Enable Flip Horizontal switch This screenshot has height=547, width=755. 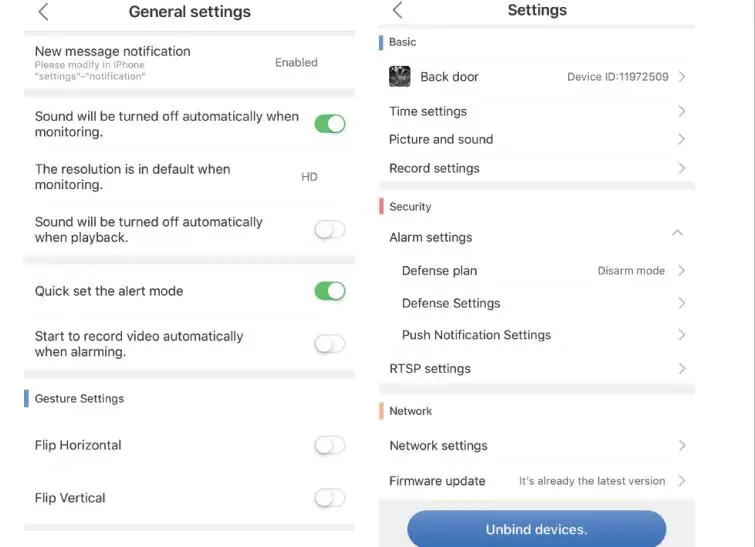click(x=330, y=445)
